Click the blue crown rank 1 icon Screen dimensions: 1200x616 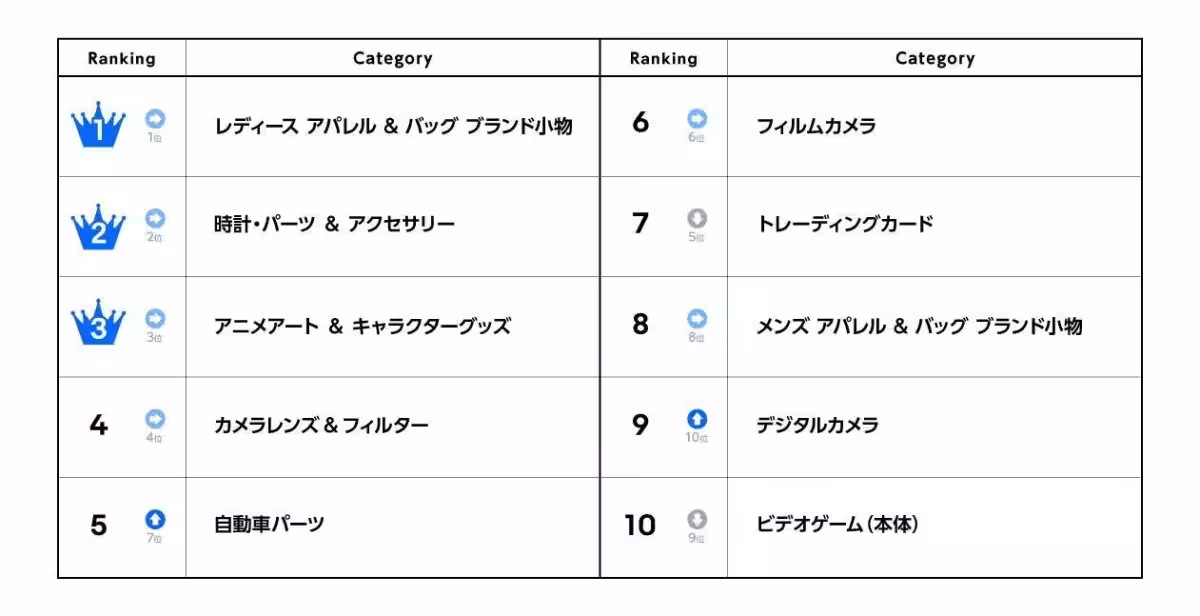coord(98,127)
